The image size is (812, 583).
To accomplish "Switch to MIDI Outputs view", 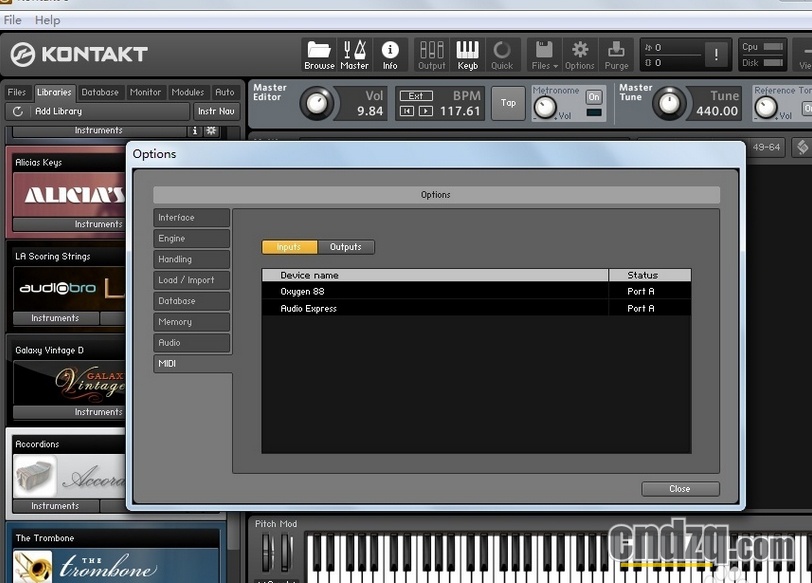I will (x=345, y=247).
